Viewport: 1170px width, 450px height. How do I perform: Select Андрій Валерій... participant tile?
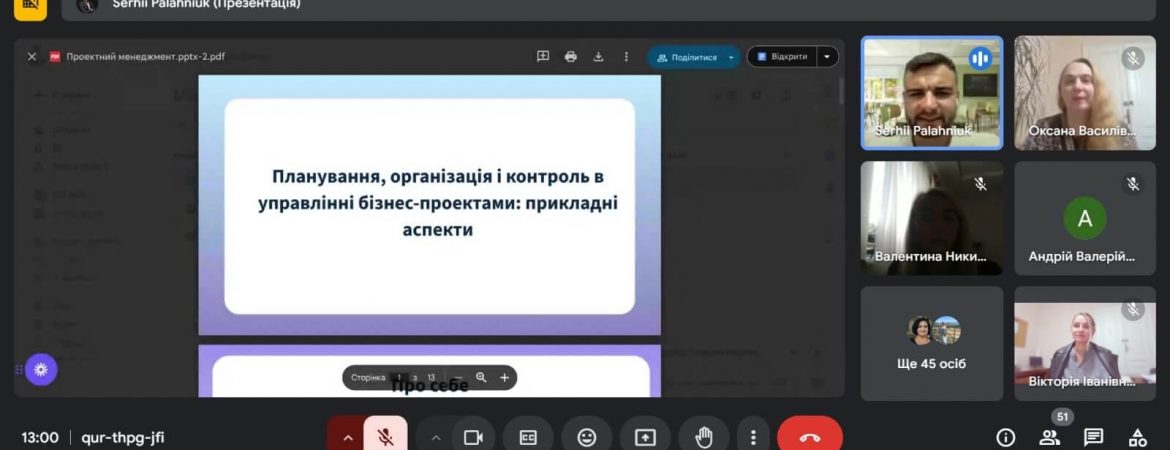(1085, 218)
